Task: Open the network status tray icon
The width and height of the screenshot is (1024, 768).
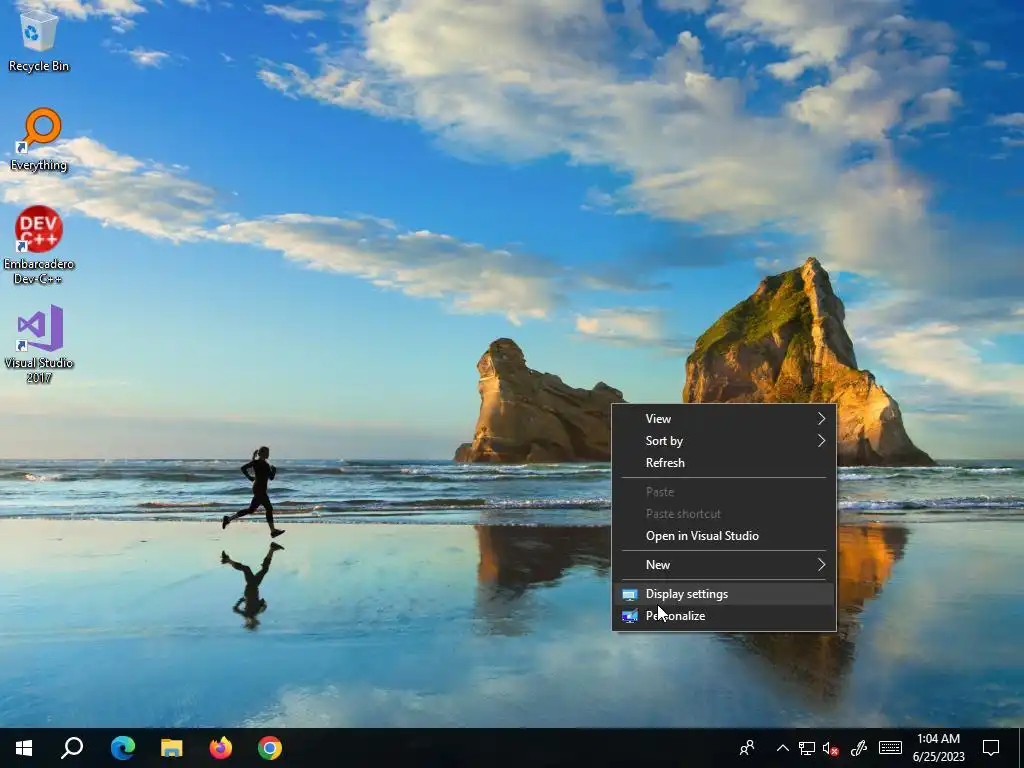Action: click(x=807, y=748)
